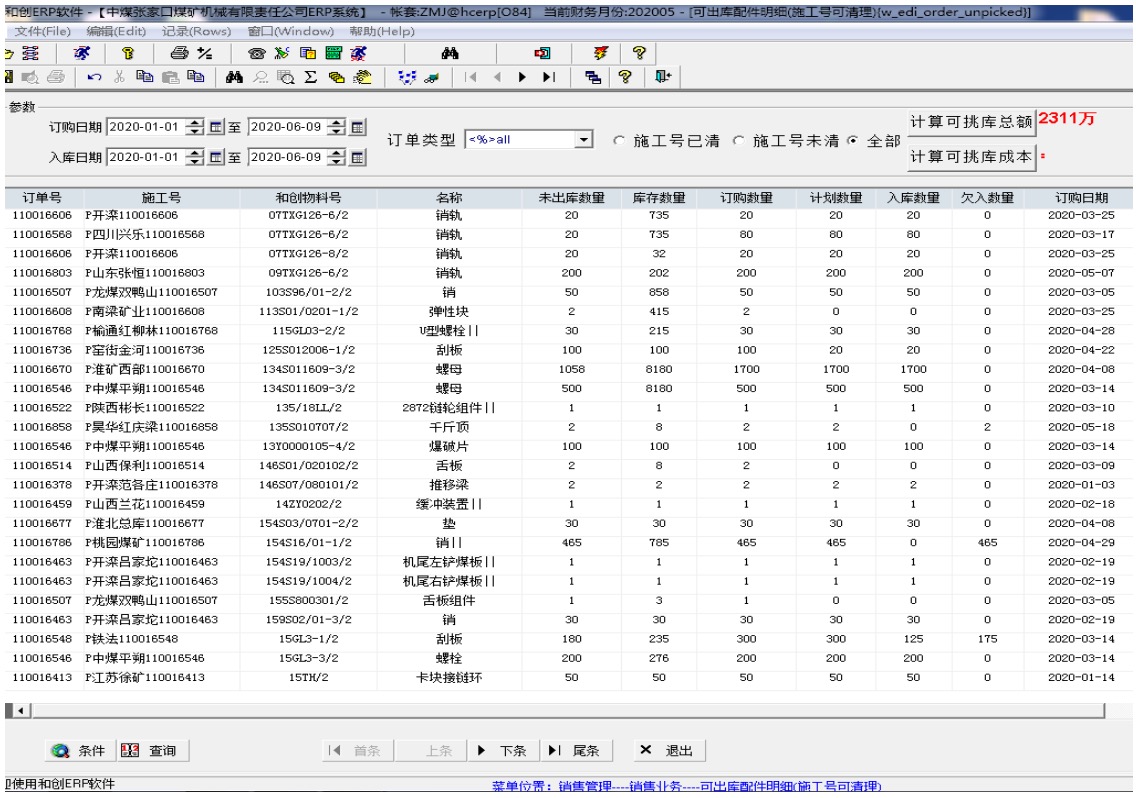Image resolution: width=1136 pixels, height=798 pixels.
Task: Select the 全部 radio button
Action: 853,141
